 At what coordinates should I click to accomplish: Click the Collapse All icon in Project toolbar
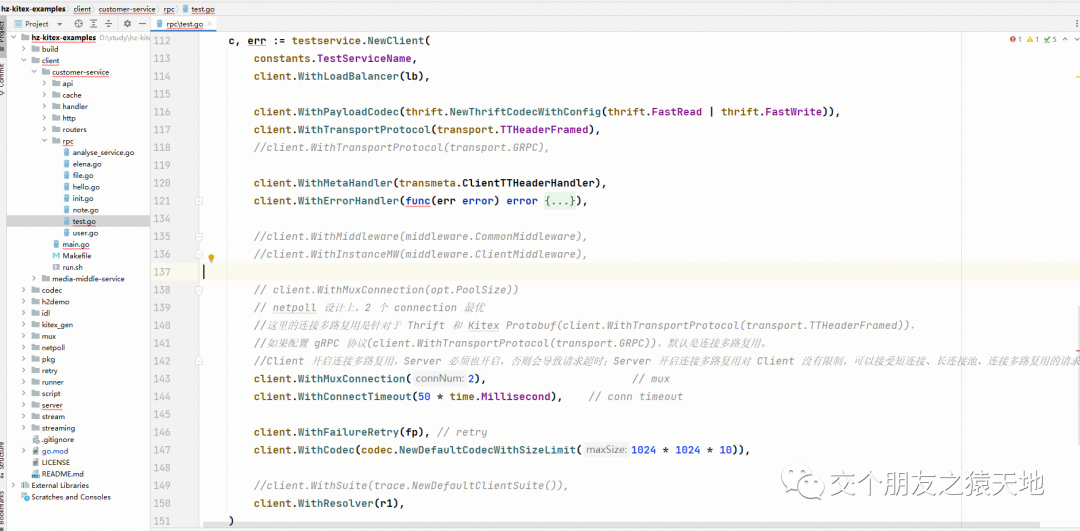pos(108,23)
